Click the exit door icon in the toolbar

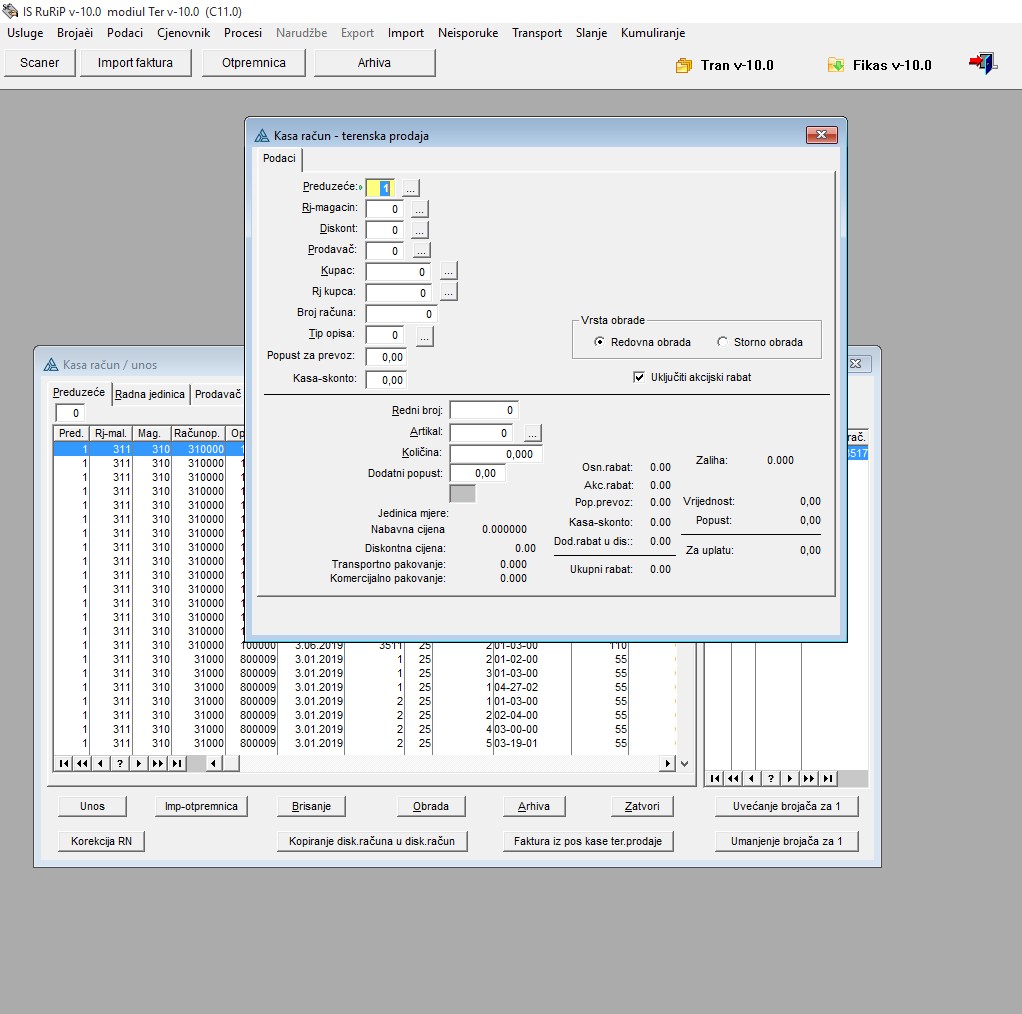tap(982, 64)
